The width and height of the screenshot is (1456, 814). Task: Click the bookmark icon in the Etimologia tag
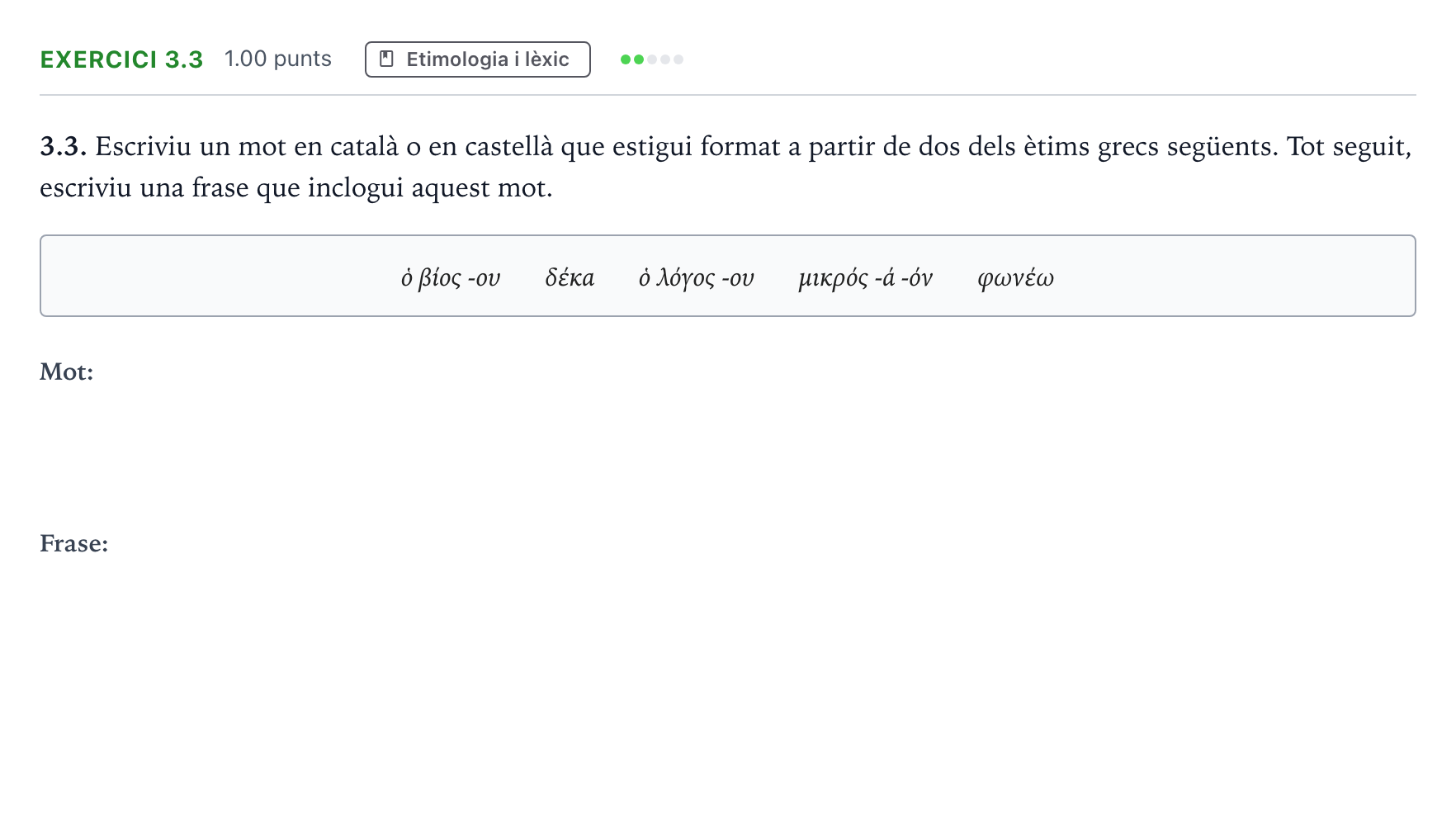(x=386, y=59)
